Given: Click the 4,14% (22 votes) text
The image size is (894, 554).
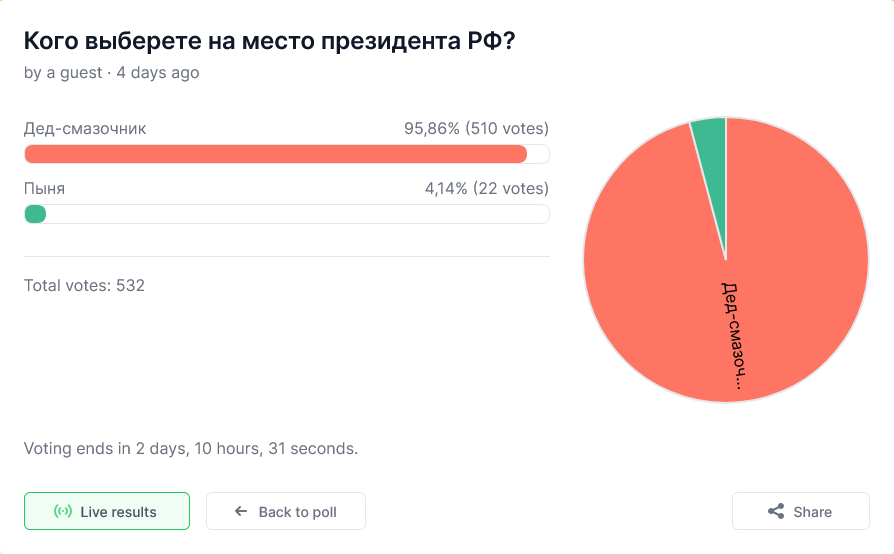Looking at the screenshot, I should click(x=486, y=189).
